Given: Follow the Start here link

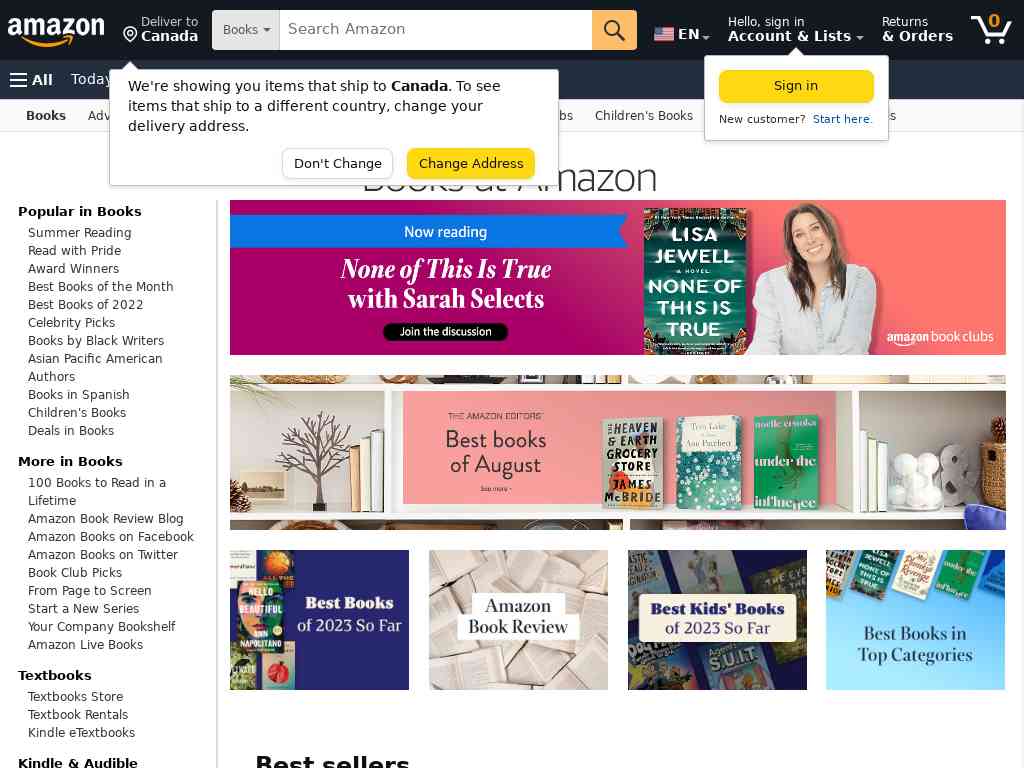Looking at the screenshot, I should tap(842, 119).
